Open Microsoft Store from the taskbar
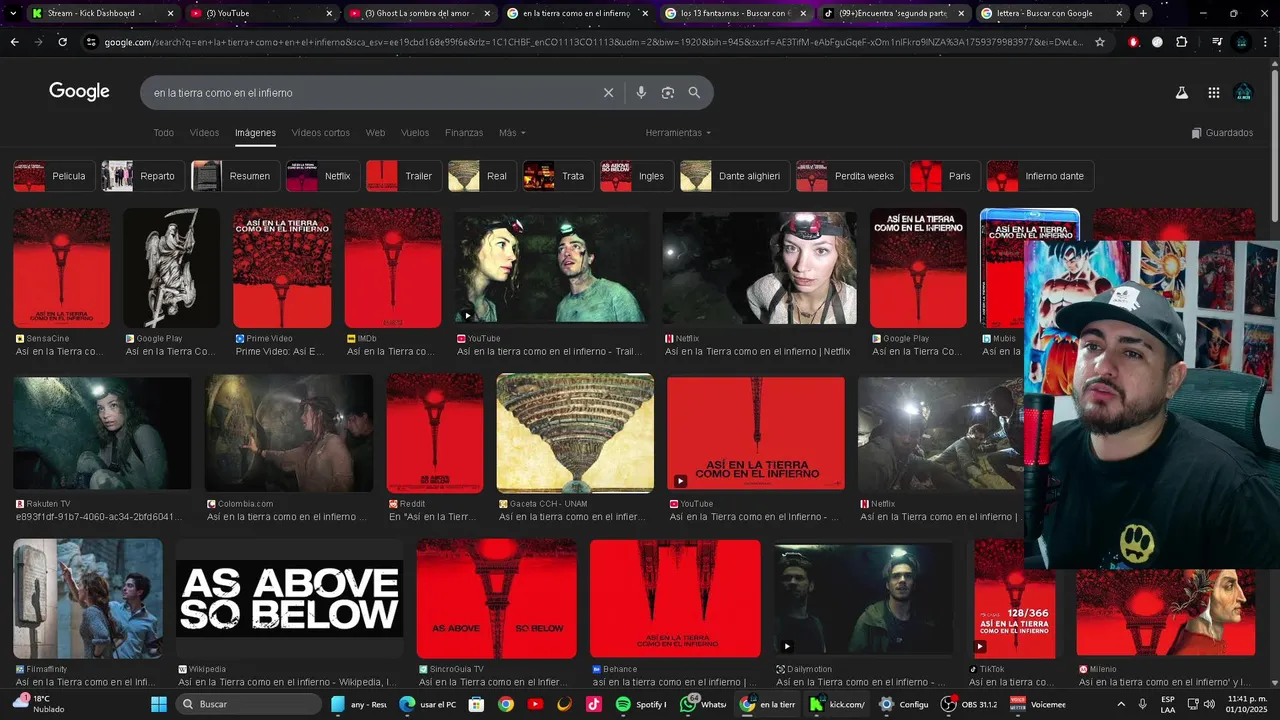The height and width of the screenshot is (720, 1280). 476,704
